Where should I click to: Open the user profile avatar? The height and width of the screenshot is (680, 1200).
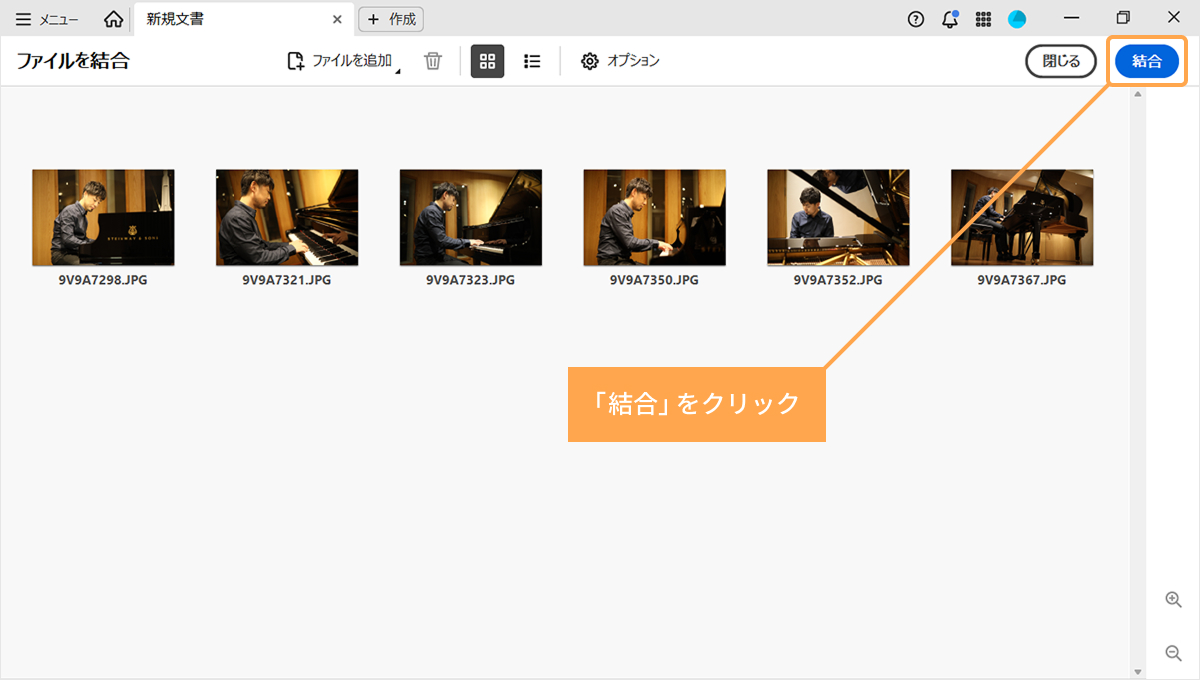pyautogui.click(x=1017, y=19)
